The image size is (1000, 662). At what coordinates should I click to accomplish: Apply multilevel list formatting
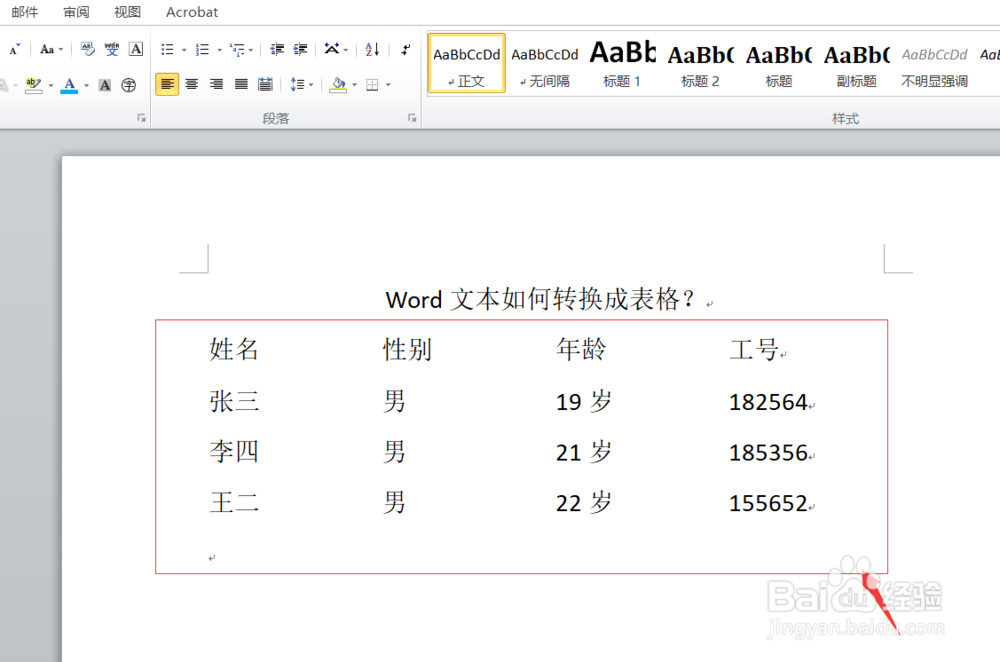tap(235, 48)
